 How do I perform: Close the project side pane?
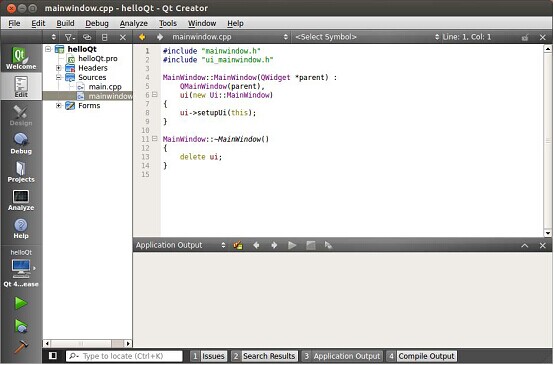123,37
